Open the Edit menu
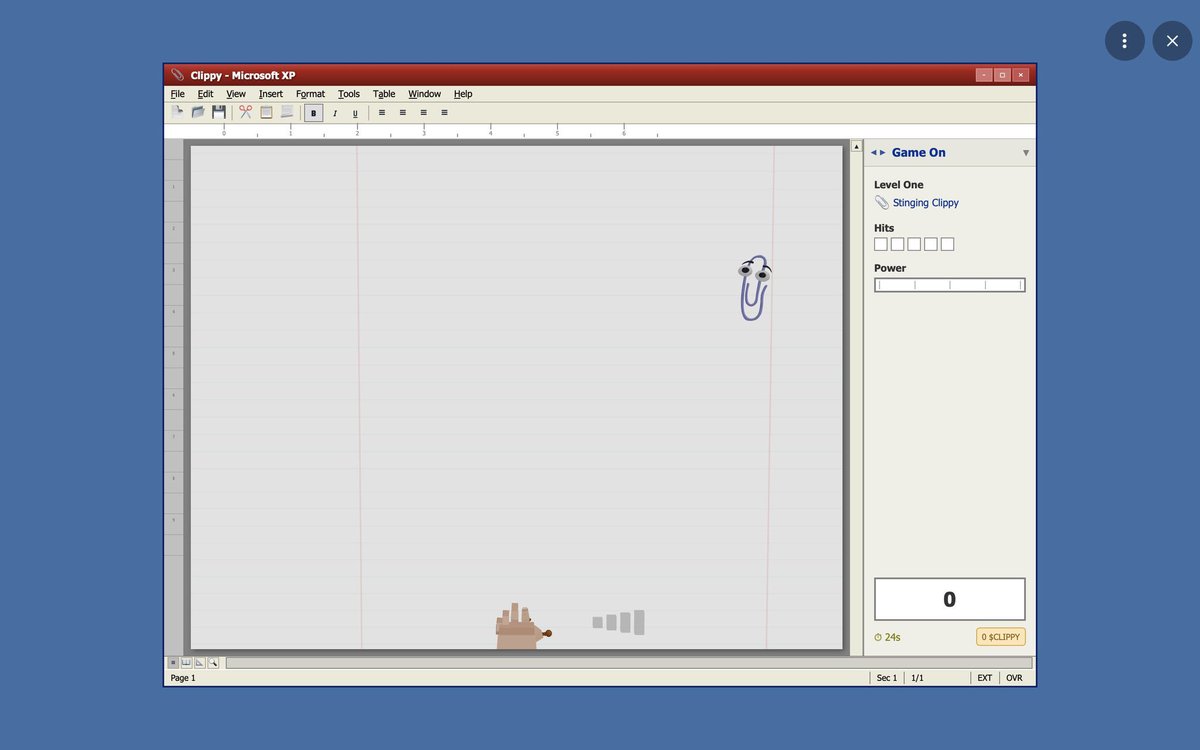 [x=205, y=94]
